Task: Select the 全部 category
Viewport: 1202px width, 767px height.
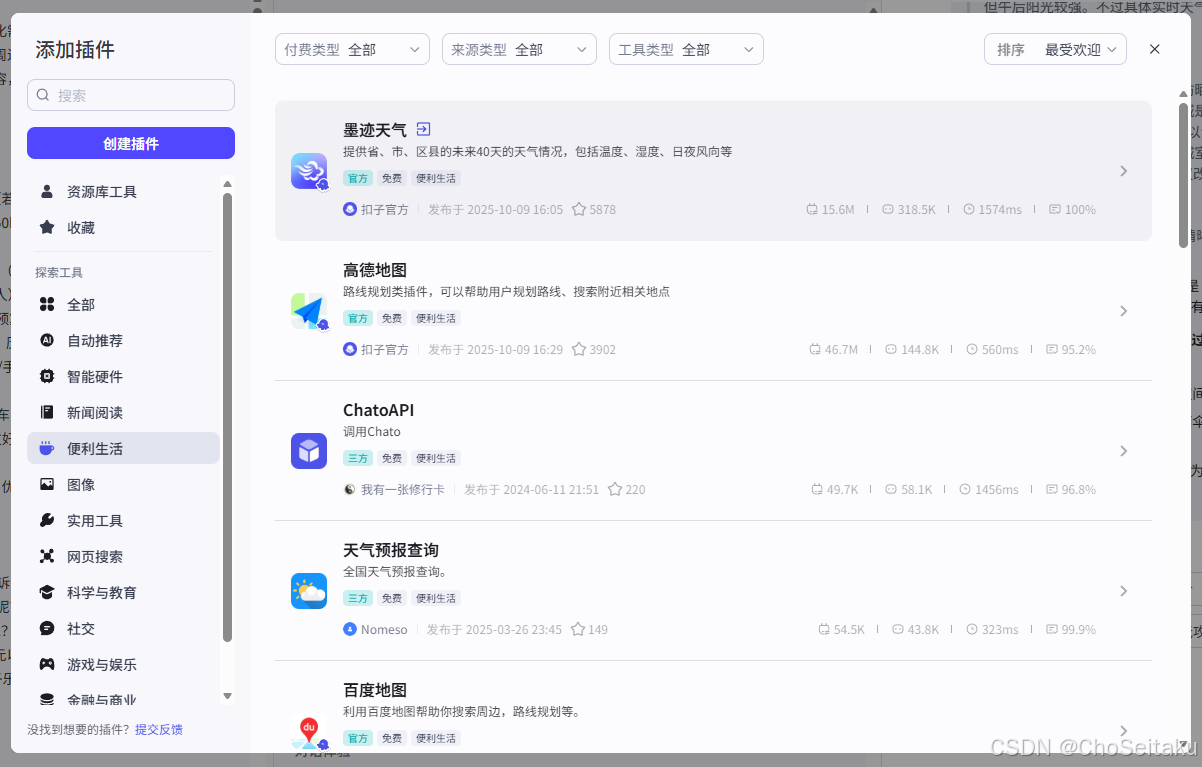Action: pyautogui.click(x=123, y=305)
